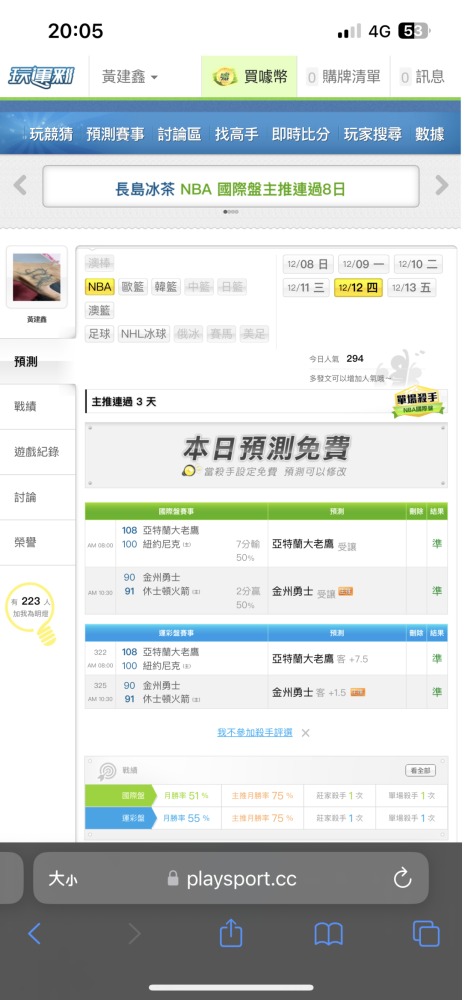Select the NBA league filter

pyautogui.click(x=100, y=286)
